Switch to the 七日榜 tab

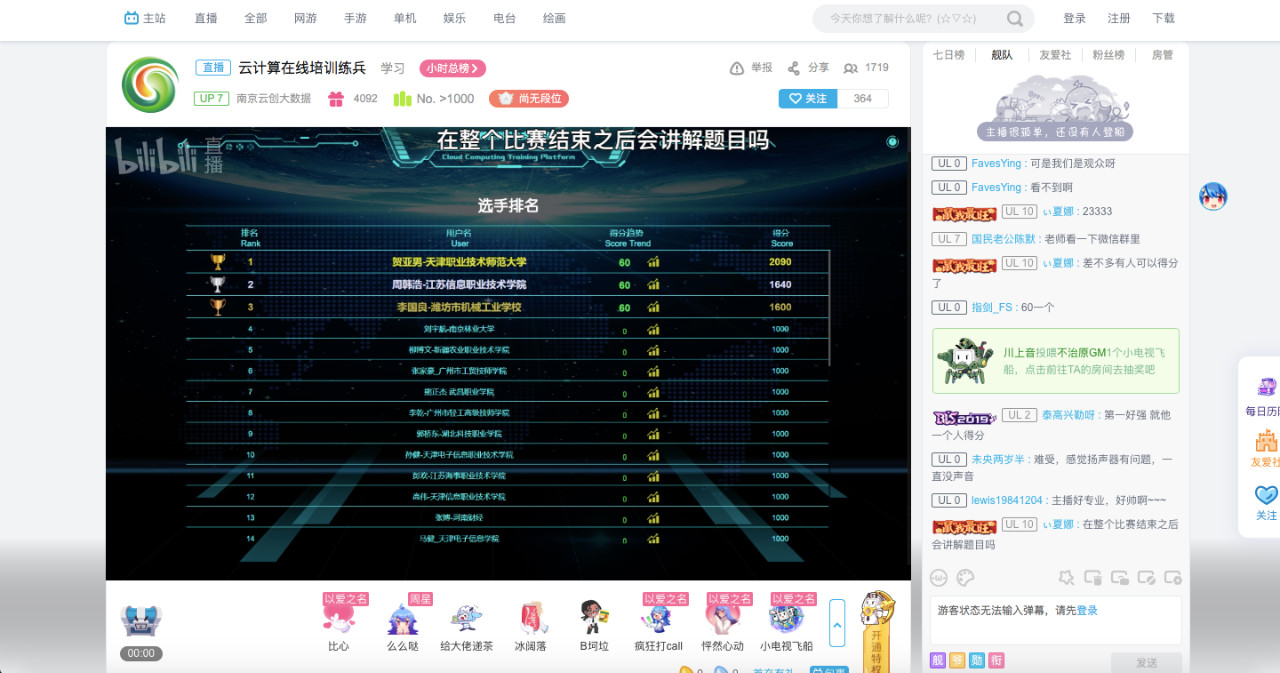click(x=948, y=55)
